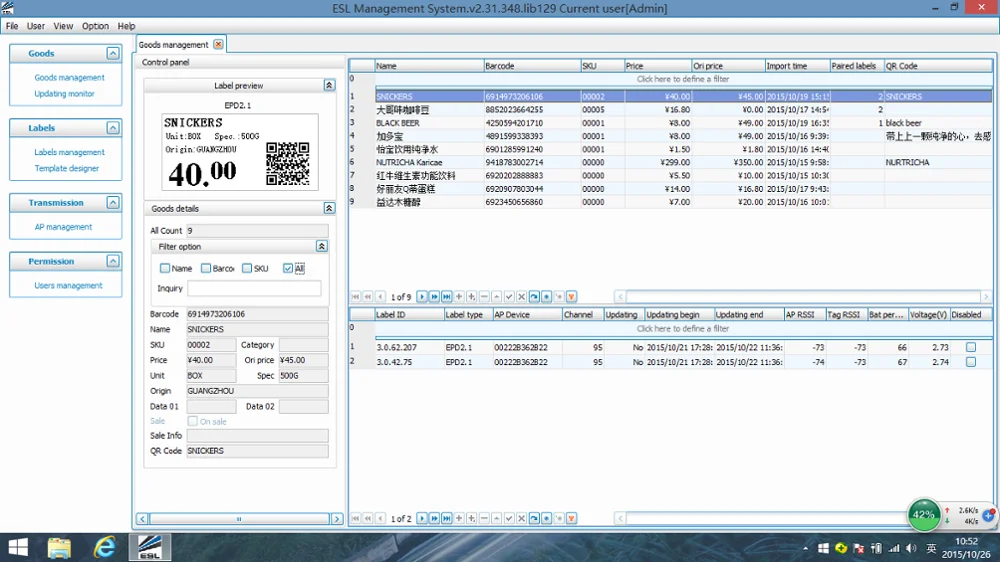Post goods edit with checkmark icon
Screen dimensions: 1000x562
(x=509, y=297)
